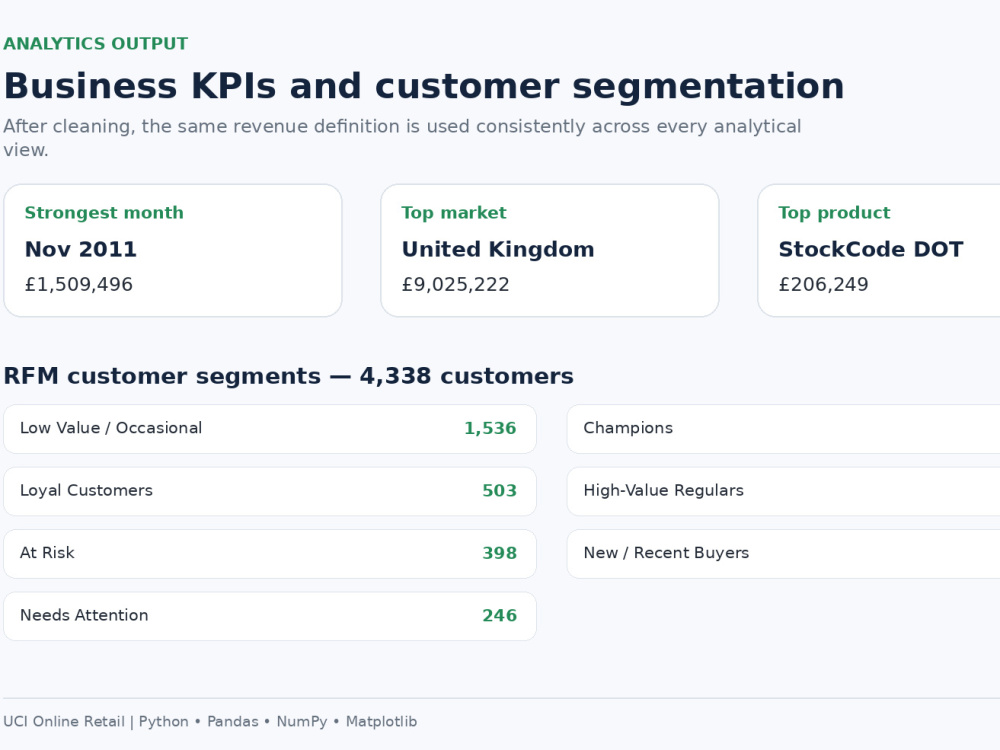Click the £206,249 revenue figure
The width and height of the screenshot is (1000, 750).
click(x=823, y=284)
